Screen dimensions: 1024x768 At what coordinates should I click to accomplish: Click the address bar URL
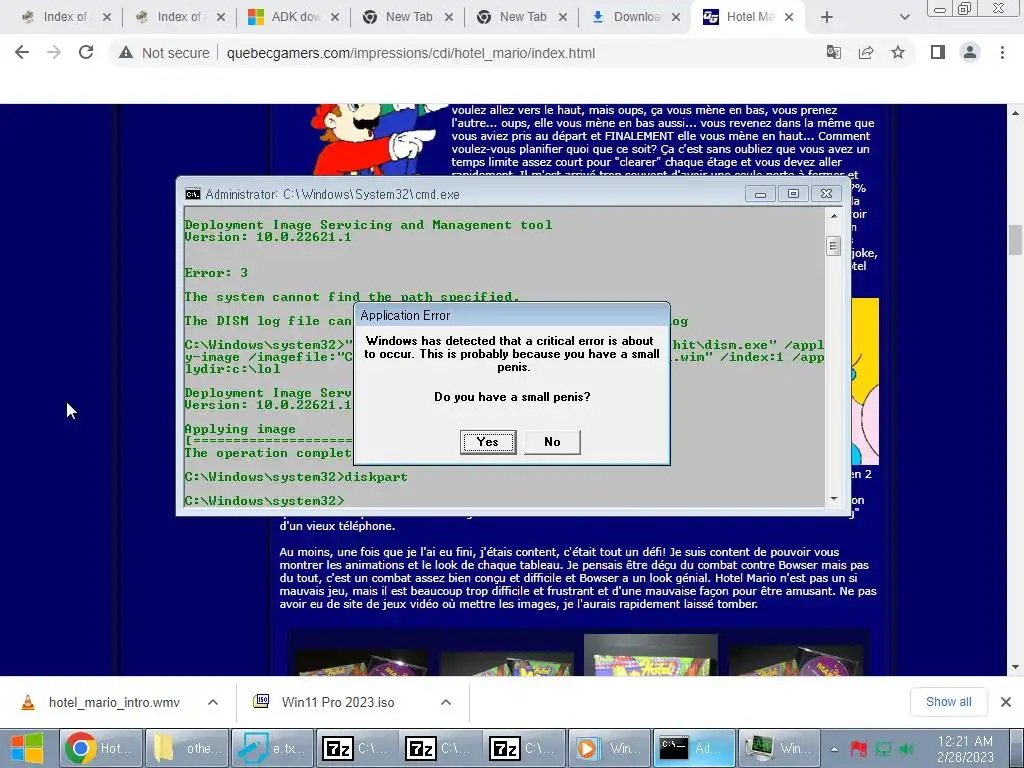[411, 53]
